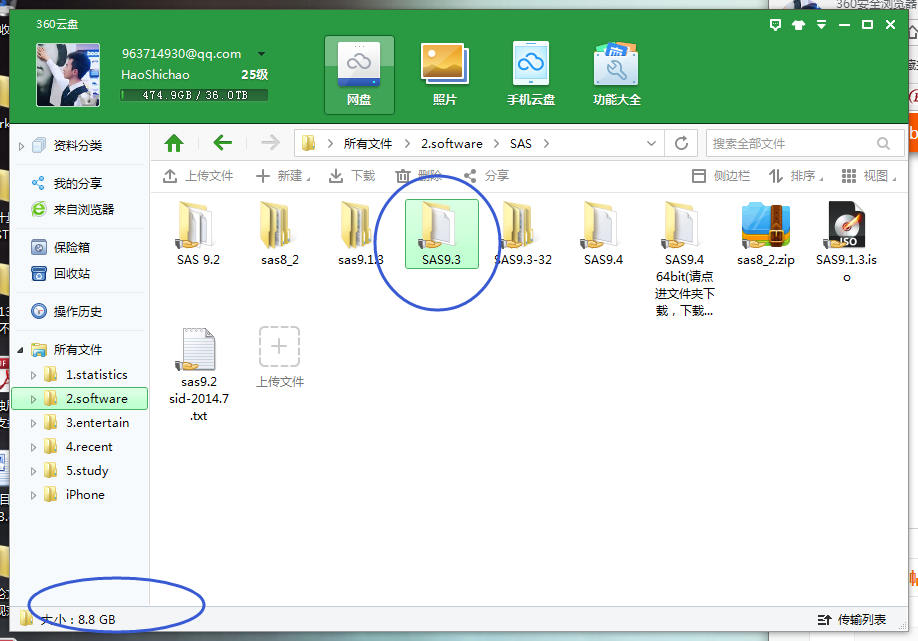The image size is (918, 641).
Task: Select the SAS 9.2 folder
Action: (198, 234)
